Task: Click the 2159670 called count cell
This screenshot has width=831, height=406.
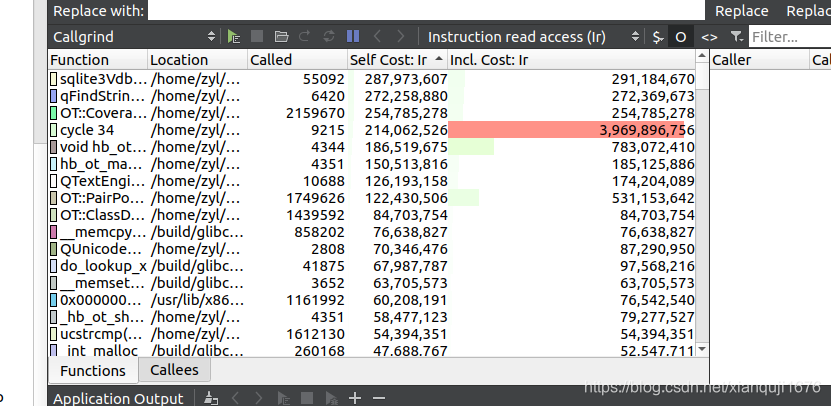Action: (297, 113)
